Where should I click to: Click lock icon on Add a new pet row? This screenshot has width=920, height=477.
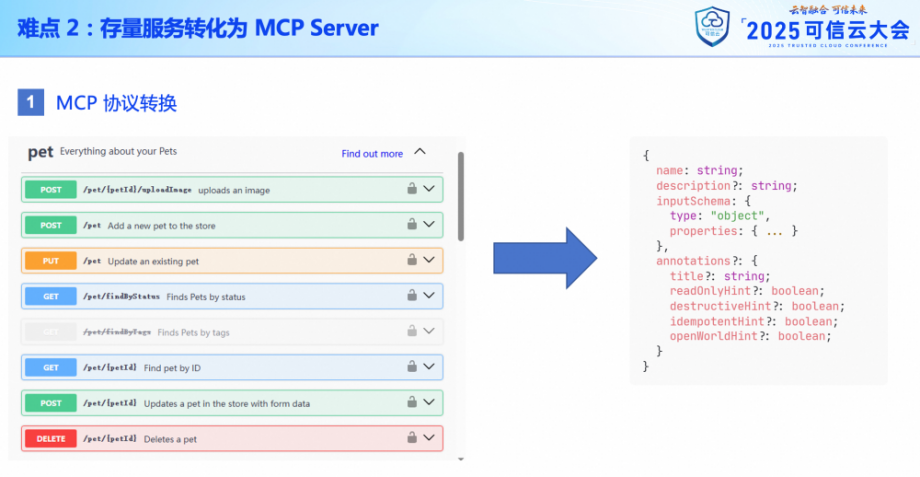click(412, 224)
